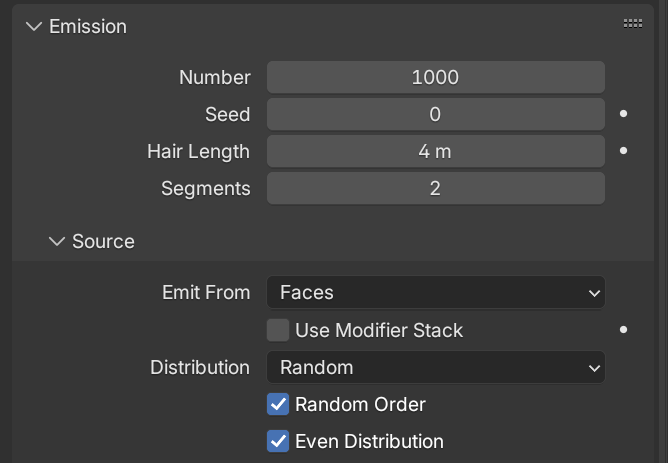Collapse the Emission panel chevron
Image resolution: width=668 pixels, height=463 pixels.
pyautogui.click(x=34, y=26)
